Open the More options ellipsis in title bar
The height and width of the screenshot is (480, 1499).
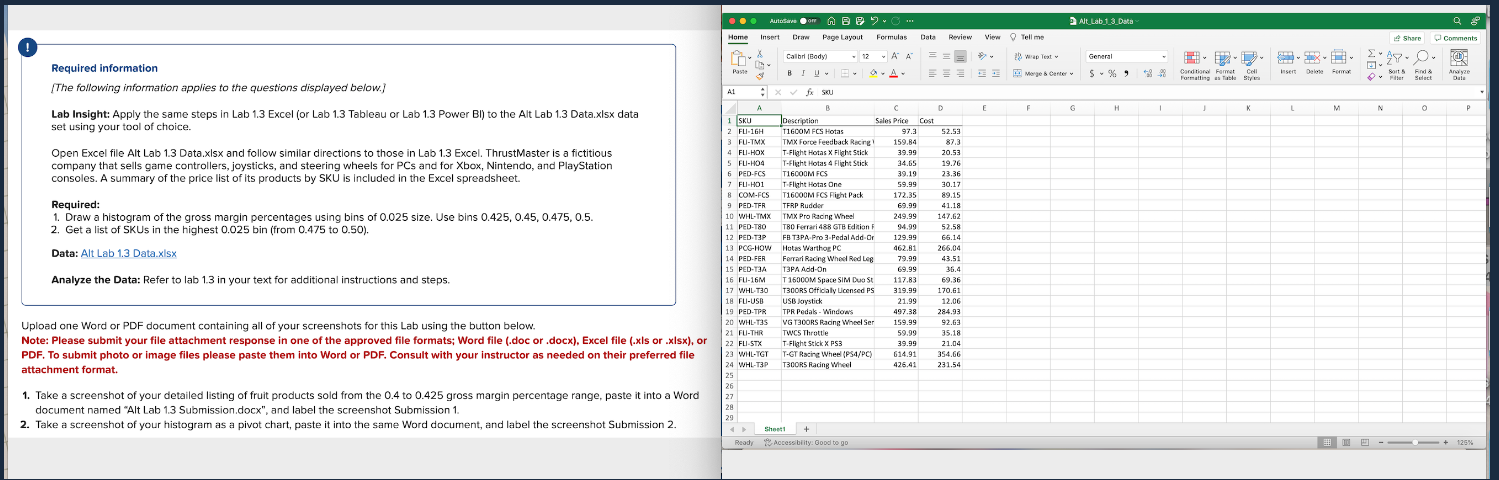click(910, 21)
